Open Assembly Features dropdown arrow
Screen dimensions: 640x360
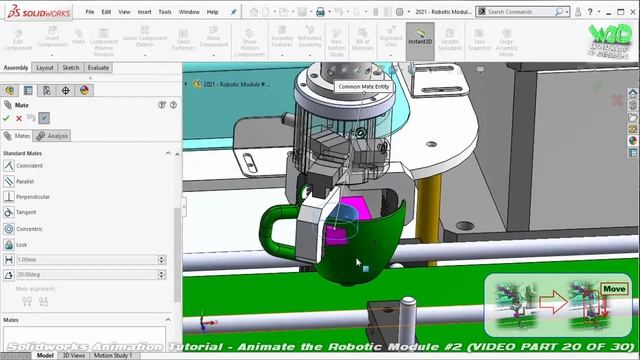282,55
